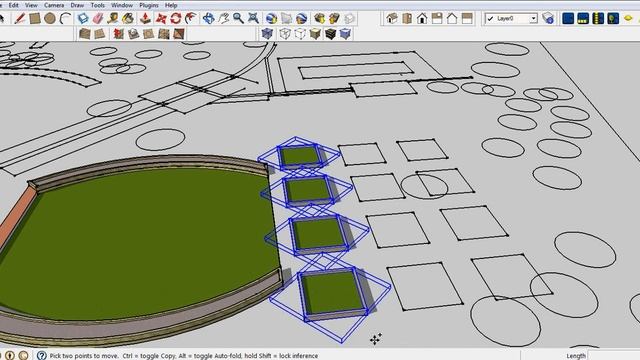
Task: Click first dark blue square plugin icon
Action: click(568, 18)
